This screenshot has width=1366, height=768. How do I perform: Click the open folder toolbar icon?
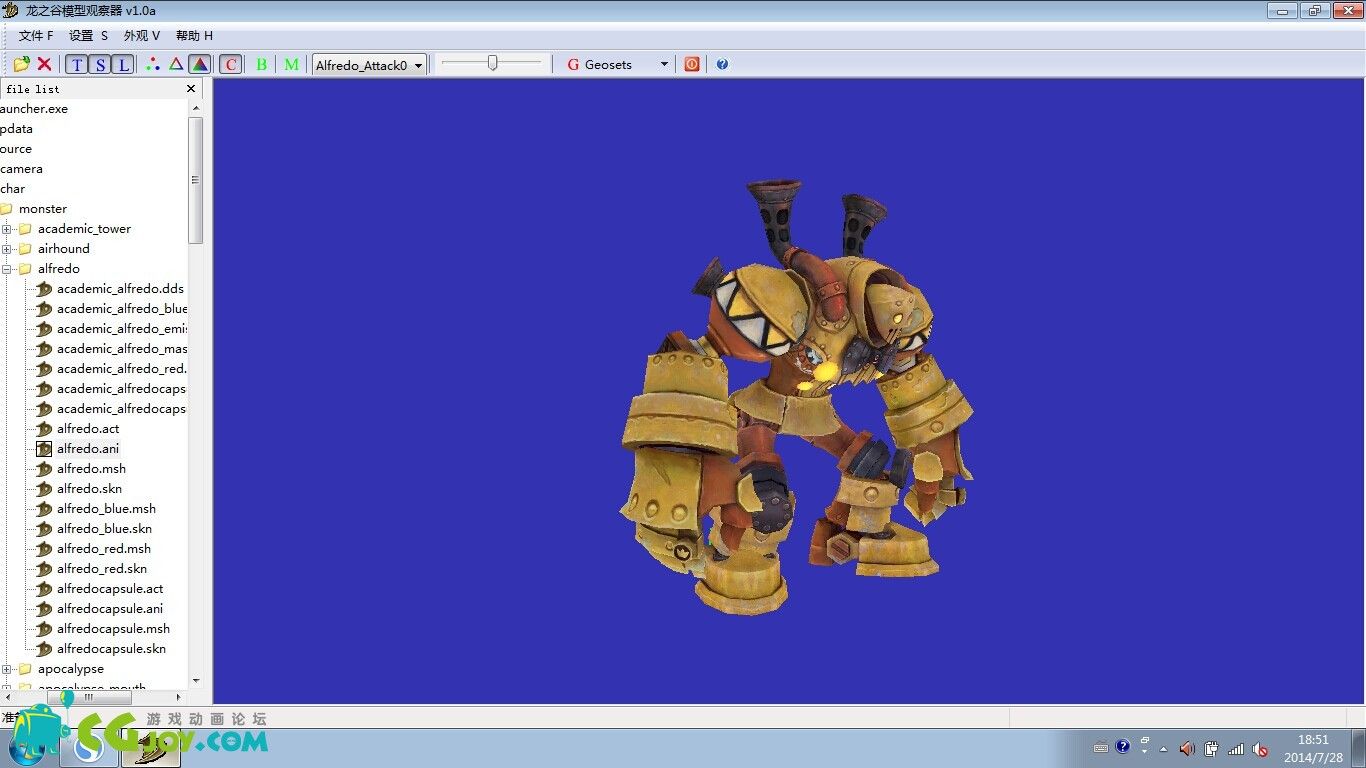[x=21, y=64]
